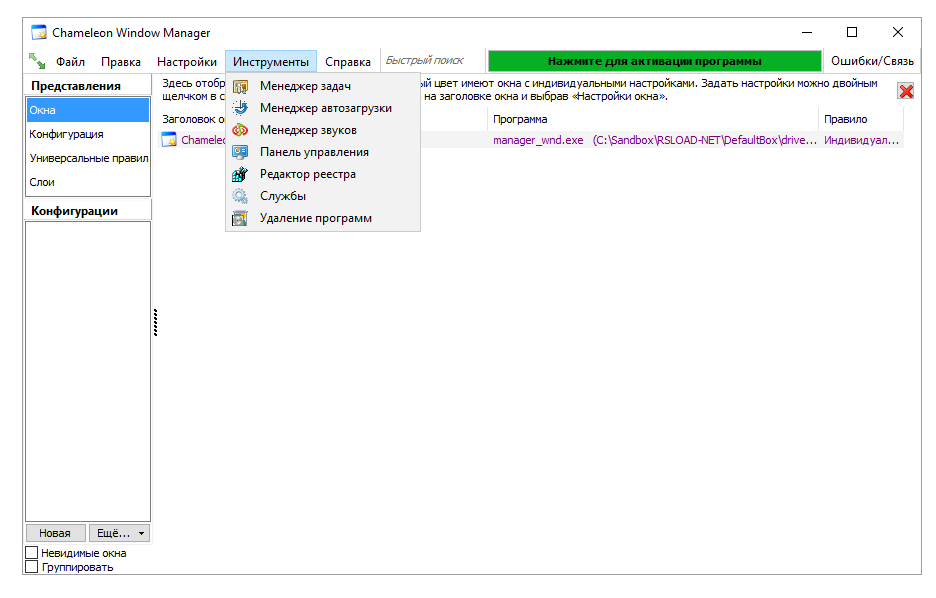Enable the Невидимые окна checkbox
The height and width of the screenshot is (598, 936).
[32, 553]
